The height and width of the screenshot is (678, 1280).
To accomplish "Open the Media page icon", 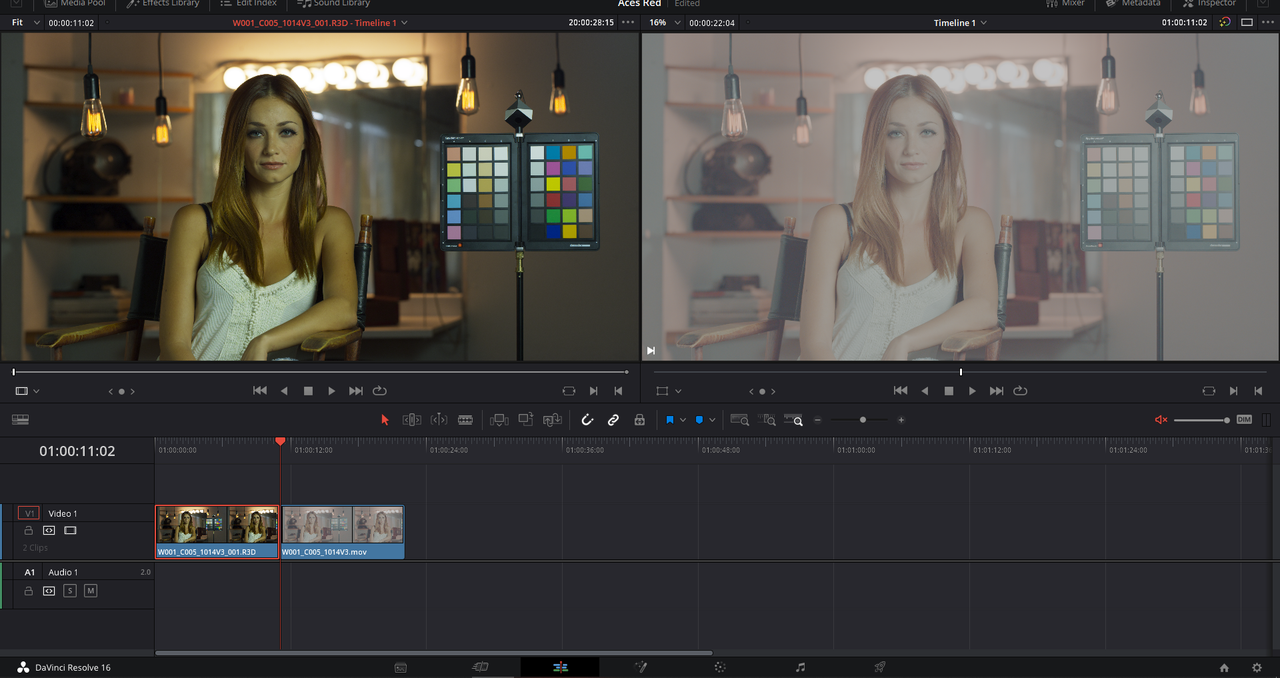I will point(400,667).
